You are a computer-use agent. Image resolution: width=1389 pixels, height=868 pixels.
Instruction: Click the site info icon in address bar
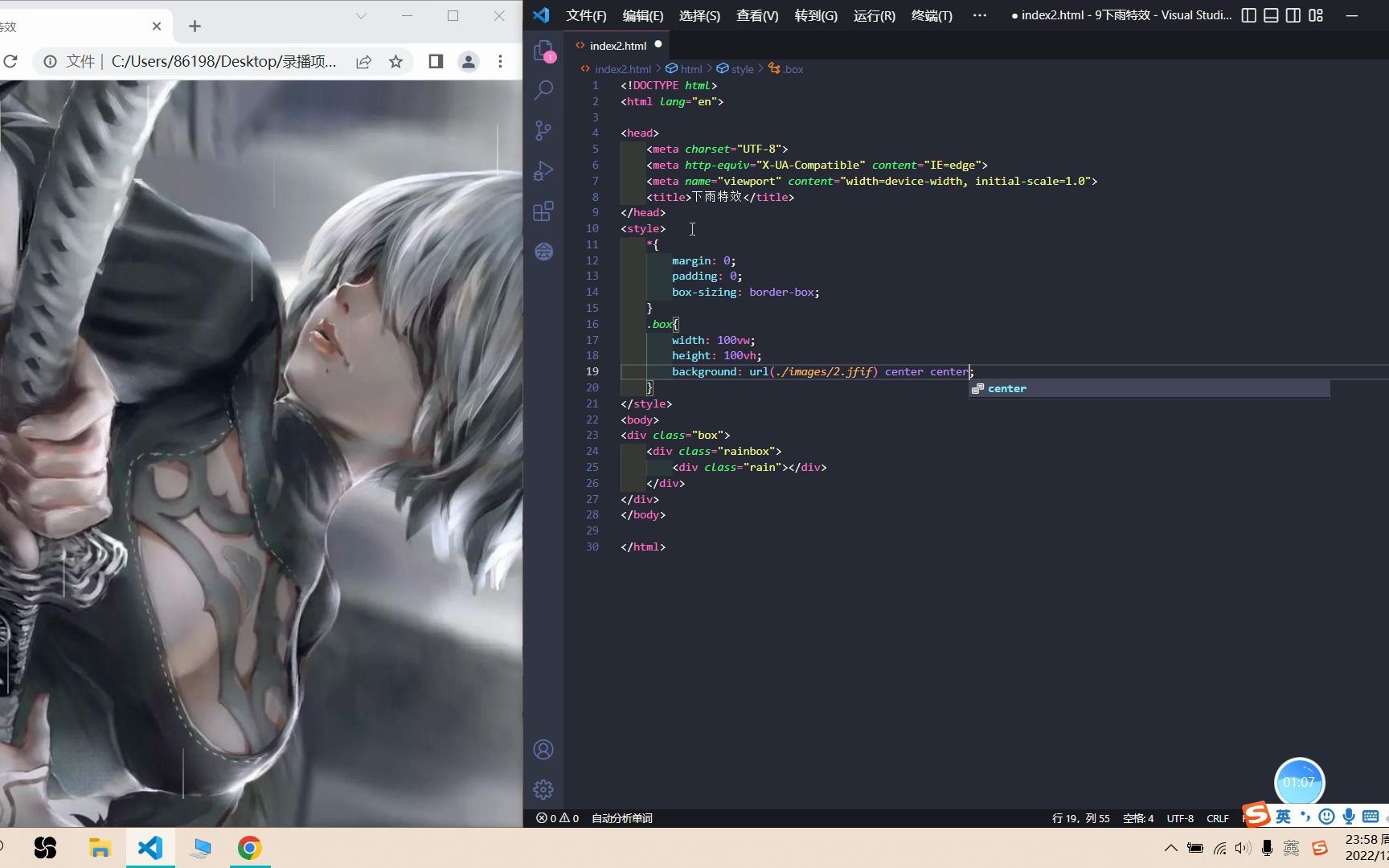click(50, 61)
